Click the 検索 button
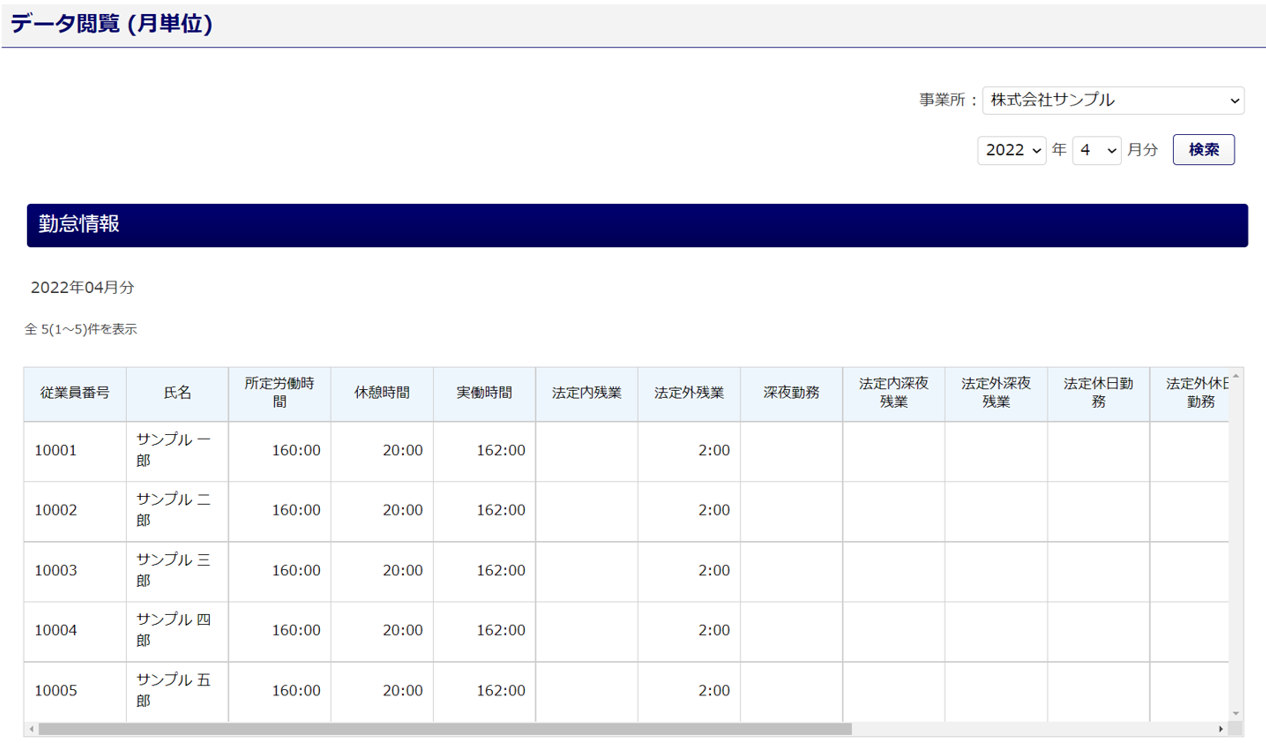 coord(1203,150)
